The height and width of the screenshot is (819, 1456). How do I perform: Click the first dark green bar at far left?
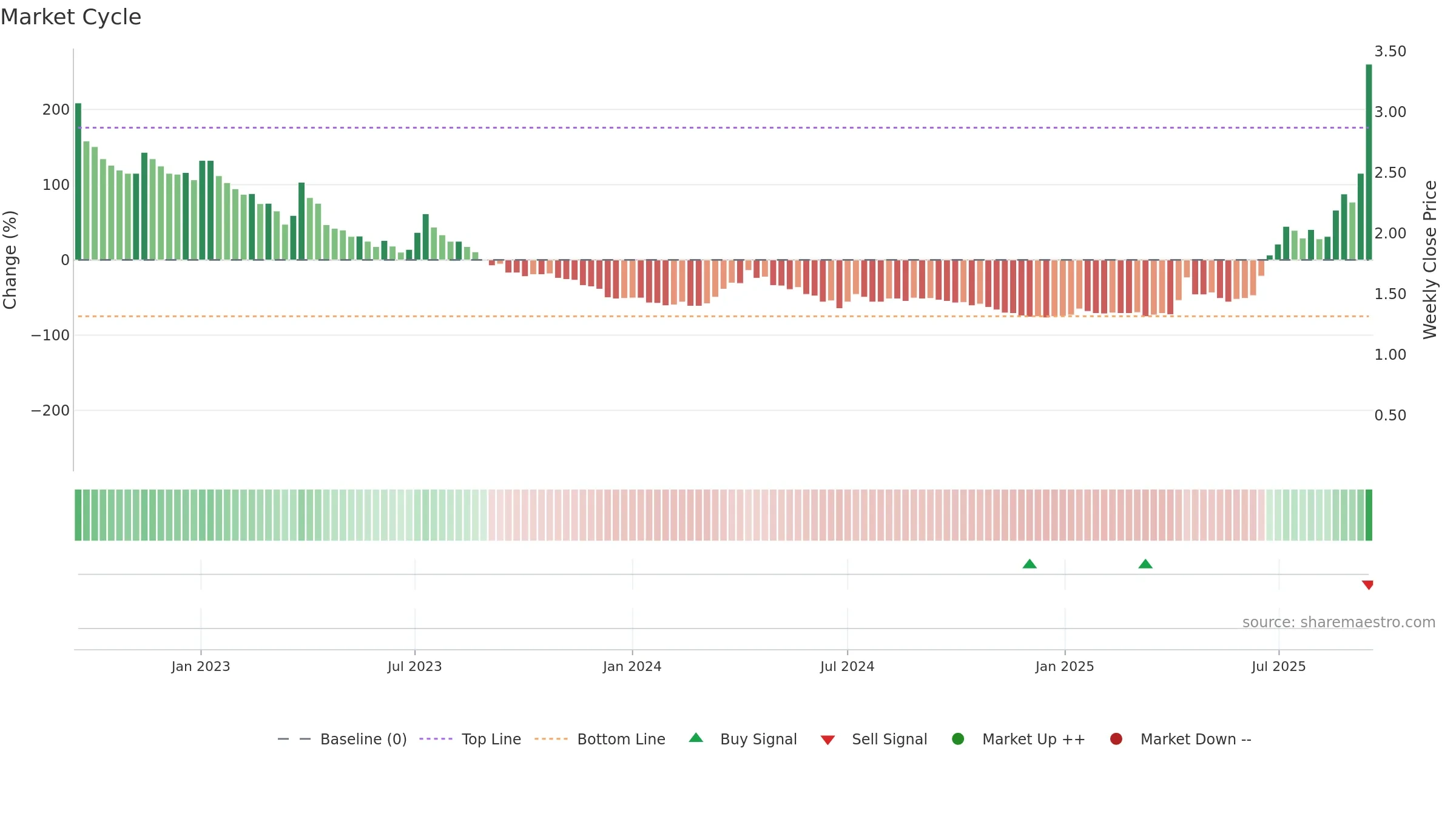78,181
